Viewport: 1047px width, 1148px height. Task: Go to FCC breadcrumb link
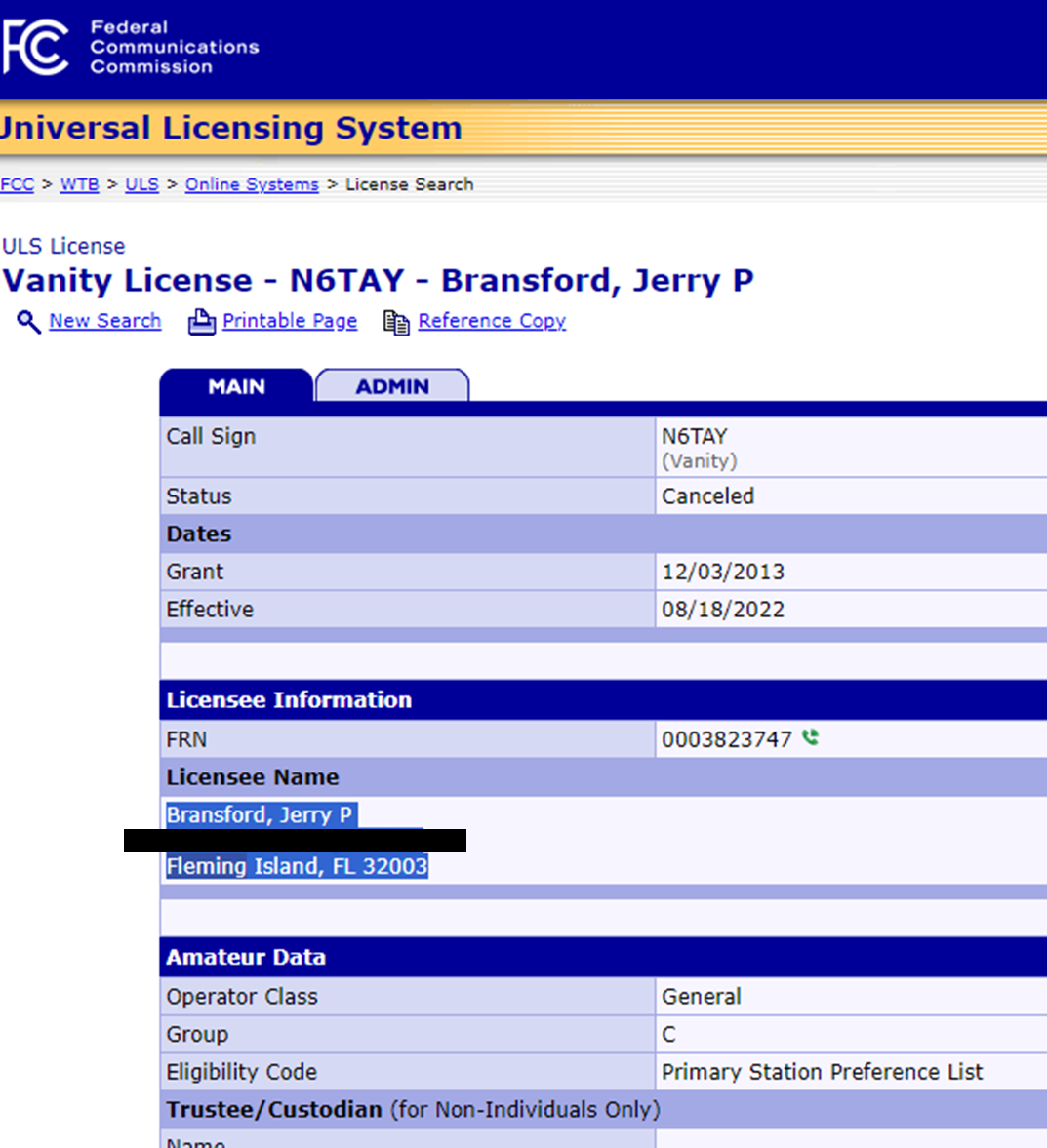[17, 184]
